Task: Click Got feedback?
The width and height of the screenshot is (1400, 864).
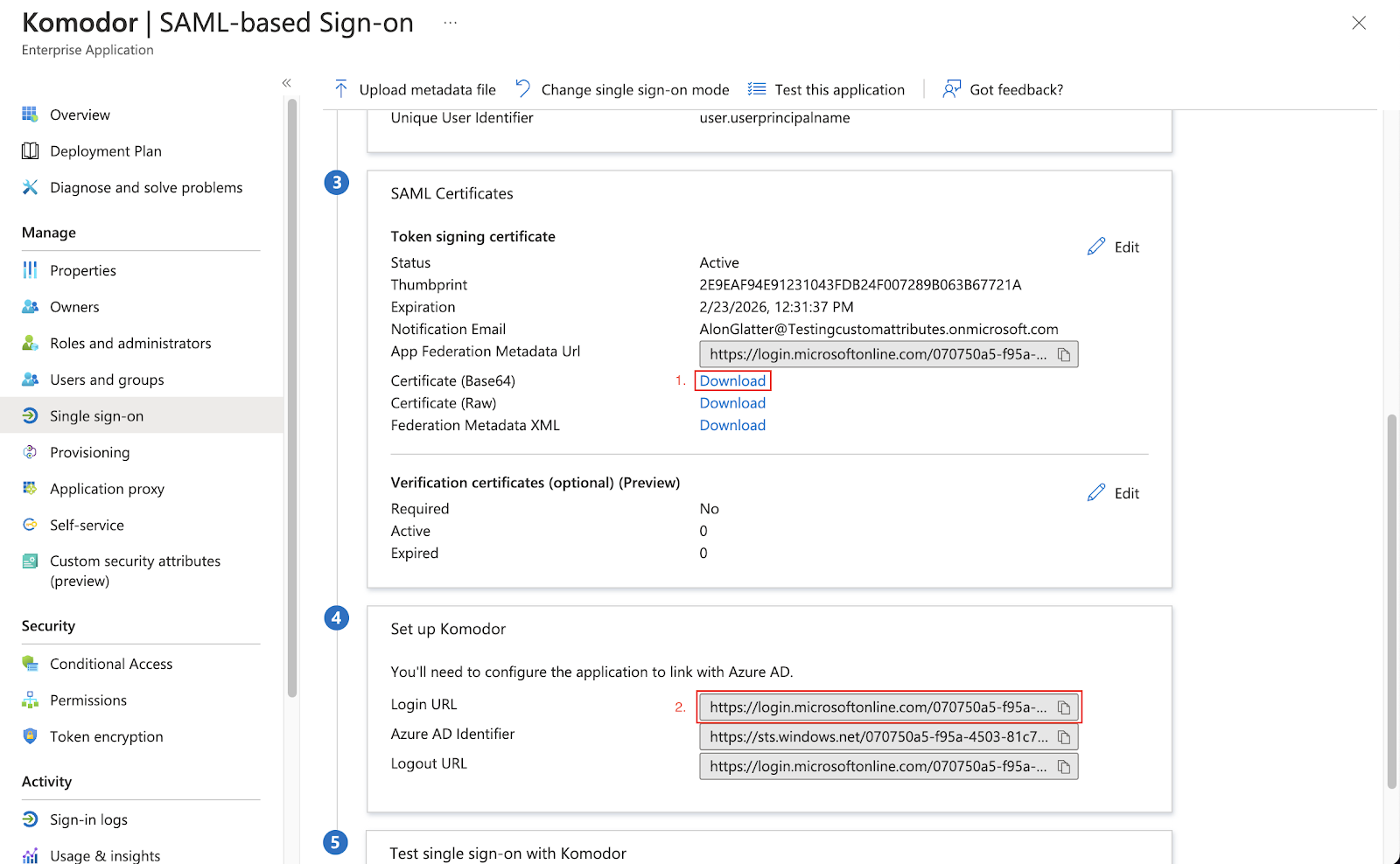Action: click(x=1003, y=89)
